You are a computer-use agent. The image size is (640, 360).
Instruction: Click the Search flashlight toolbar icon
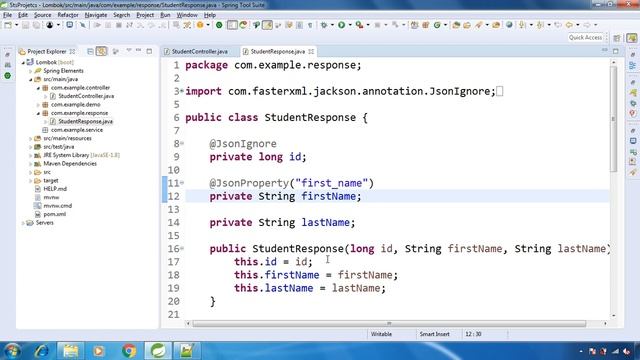tap(478, 25)
